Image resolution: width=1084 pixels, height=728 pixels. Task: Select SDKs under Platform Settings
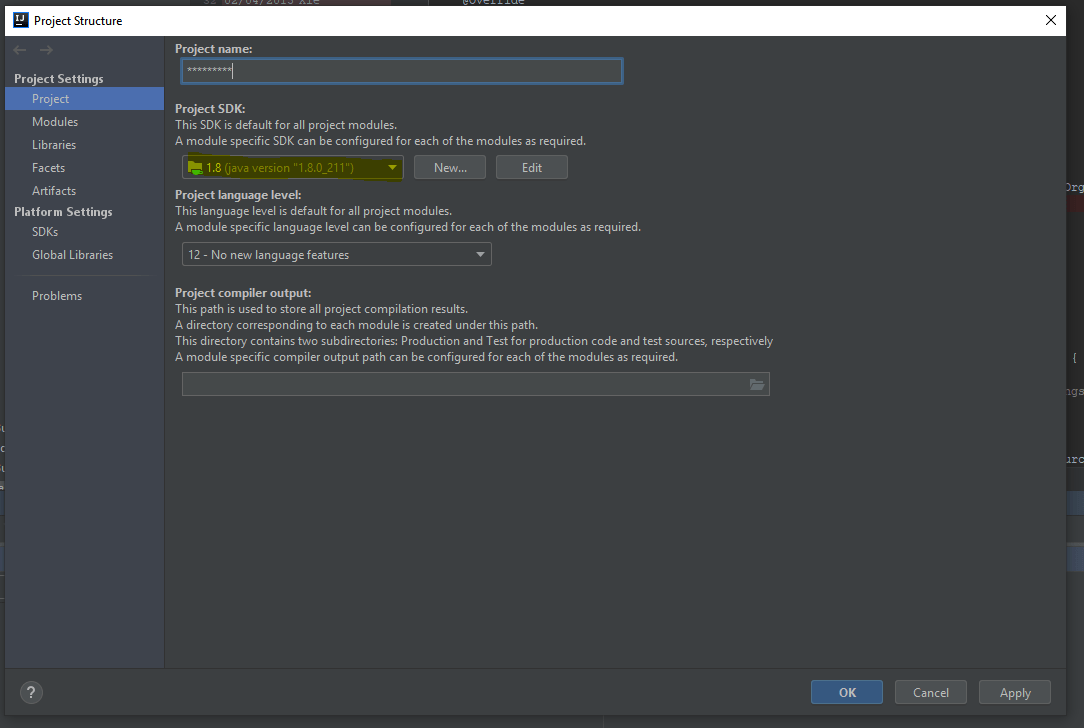point(44,231)
